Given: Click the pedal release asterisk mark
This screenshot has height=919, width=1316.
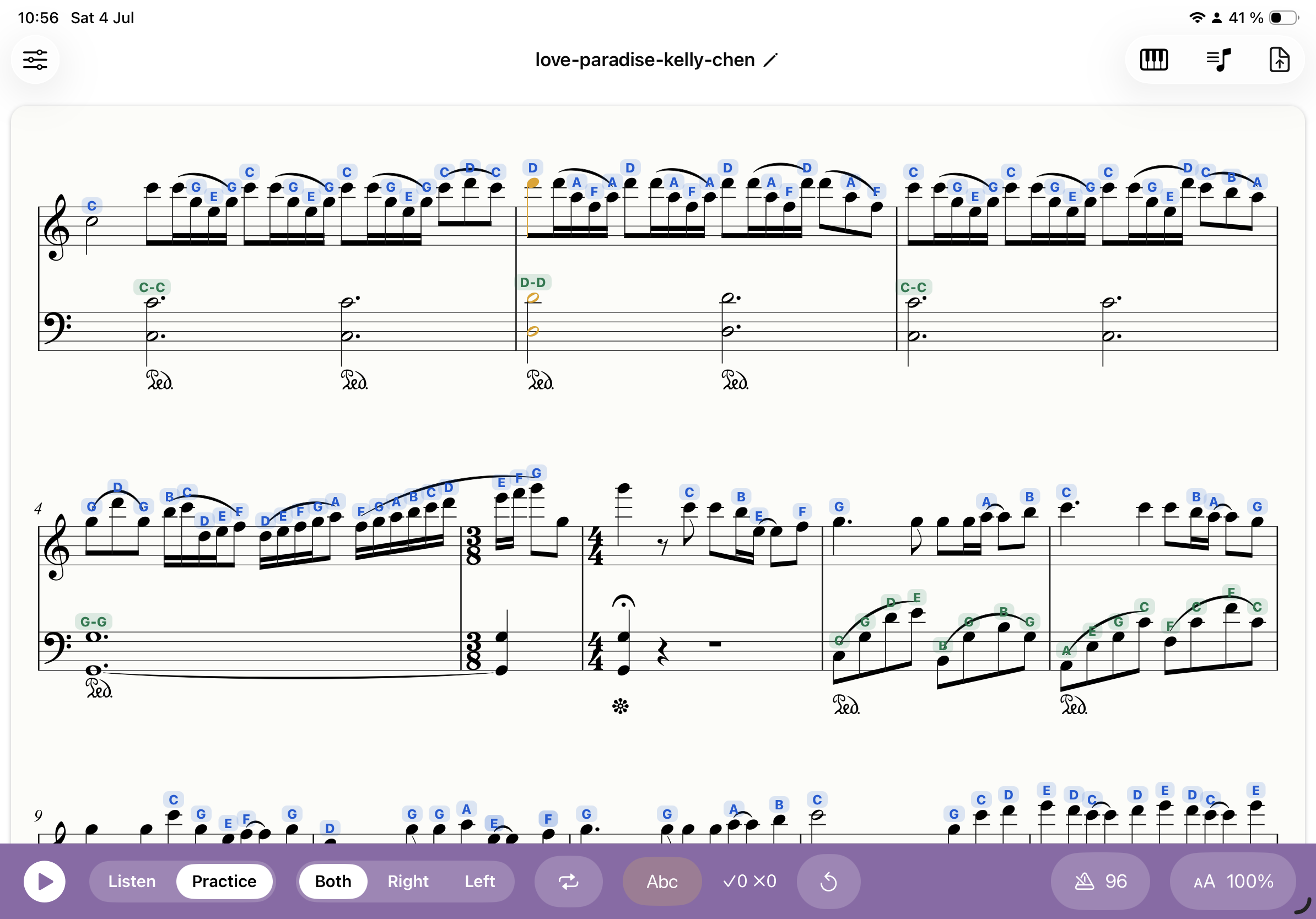Looking at the screenshot, I should pos(620,706).
